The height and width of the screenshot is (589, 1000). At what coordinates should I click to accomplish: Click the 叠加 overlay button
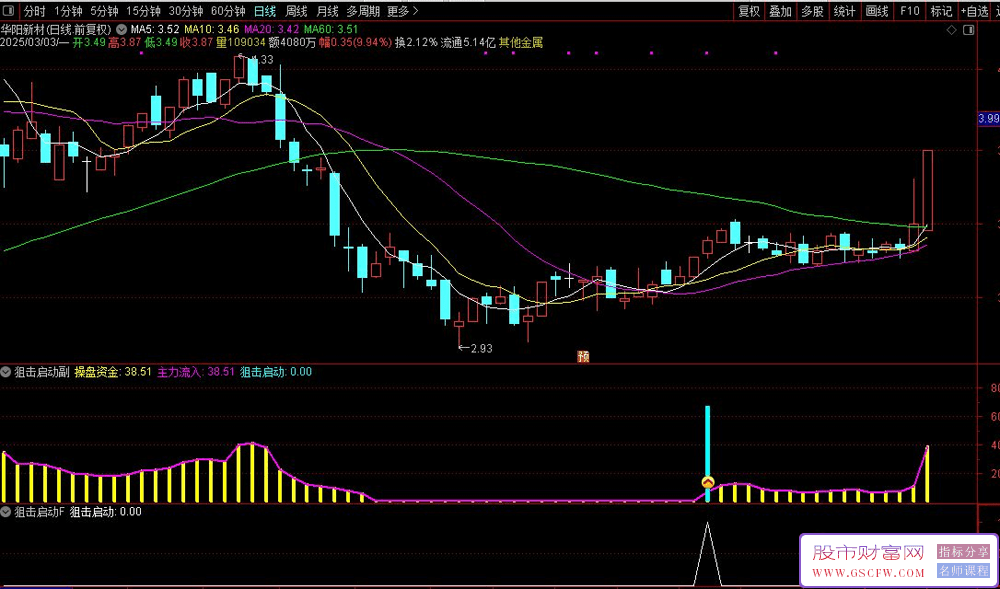point(780,11)
